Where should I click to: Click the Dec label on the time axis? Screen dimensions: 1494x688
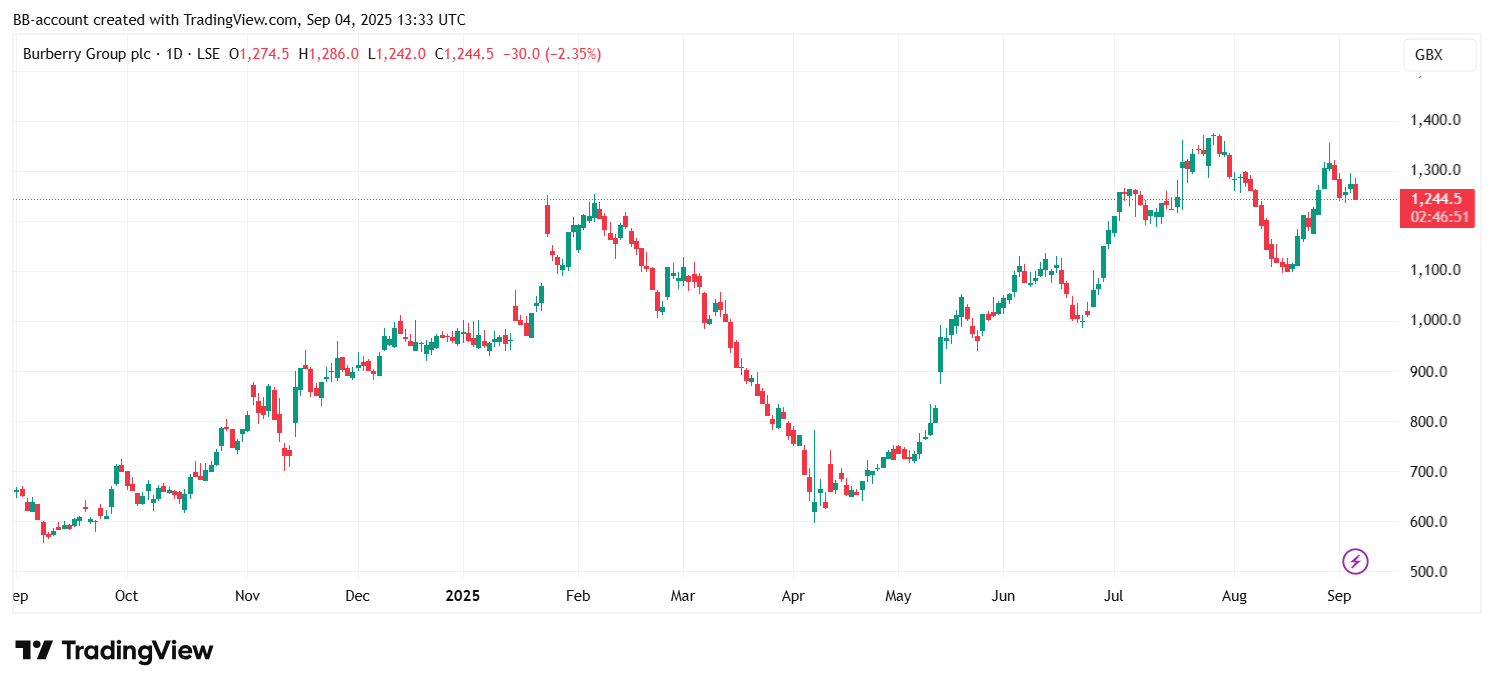click(357, 596)
